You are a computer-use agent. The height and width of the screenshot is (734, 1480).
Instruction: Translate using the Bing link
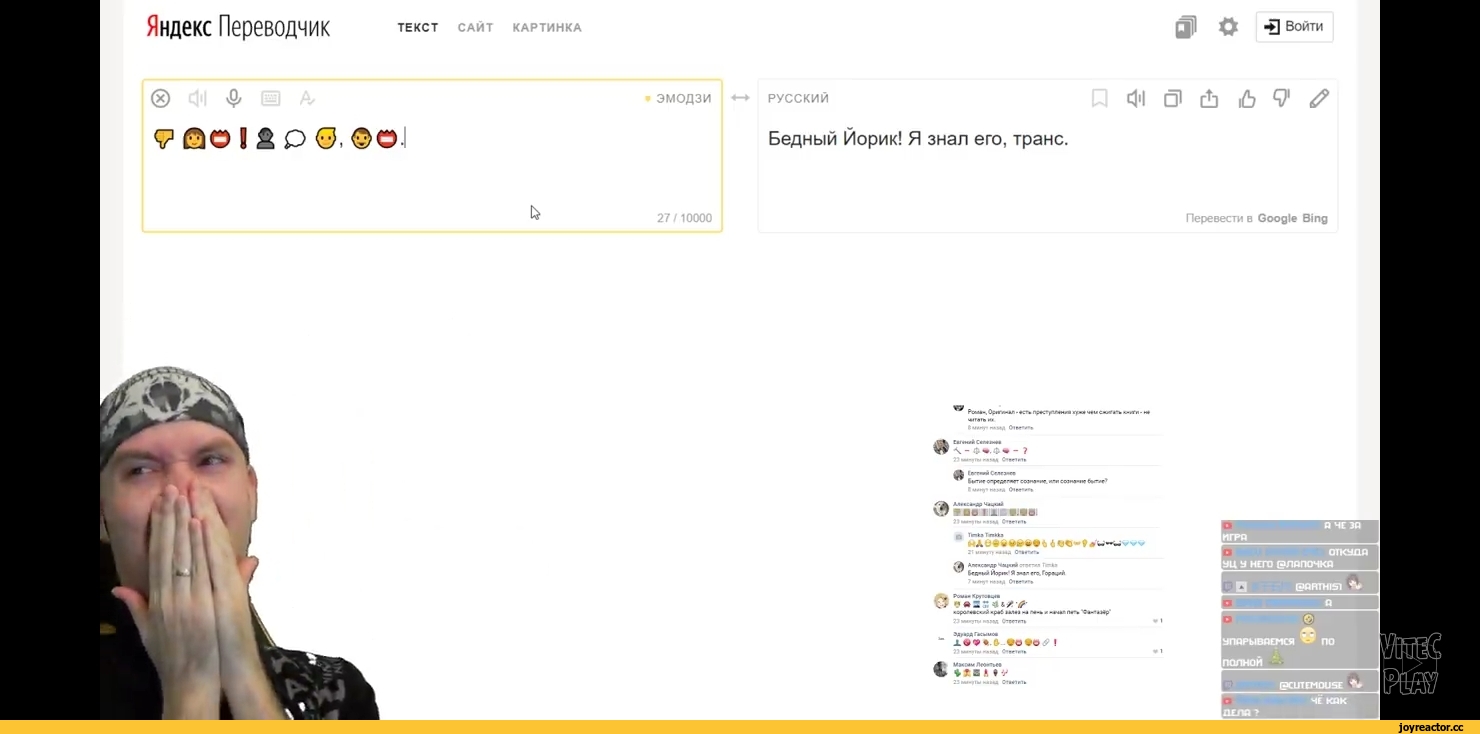pyautogui.click(x=1315, y=218)
